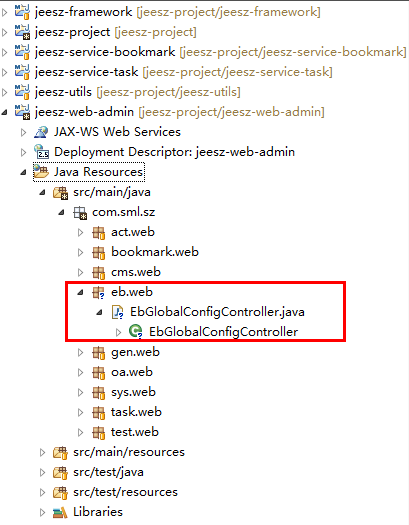The height and width of the screenshot is (525, 409).
Task: Collapse the Java Resources node
Action: tap(23, 173)
